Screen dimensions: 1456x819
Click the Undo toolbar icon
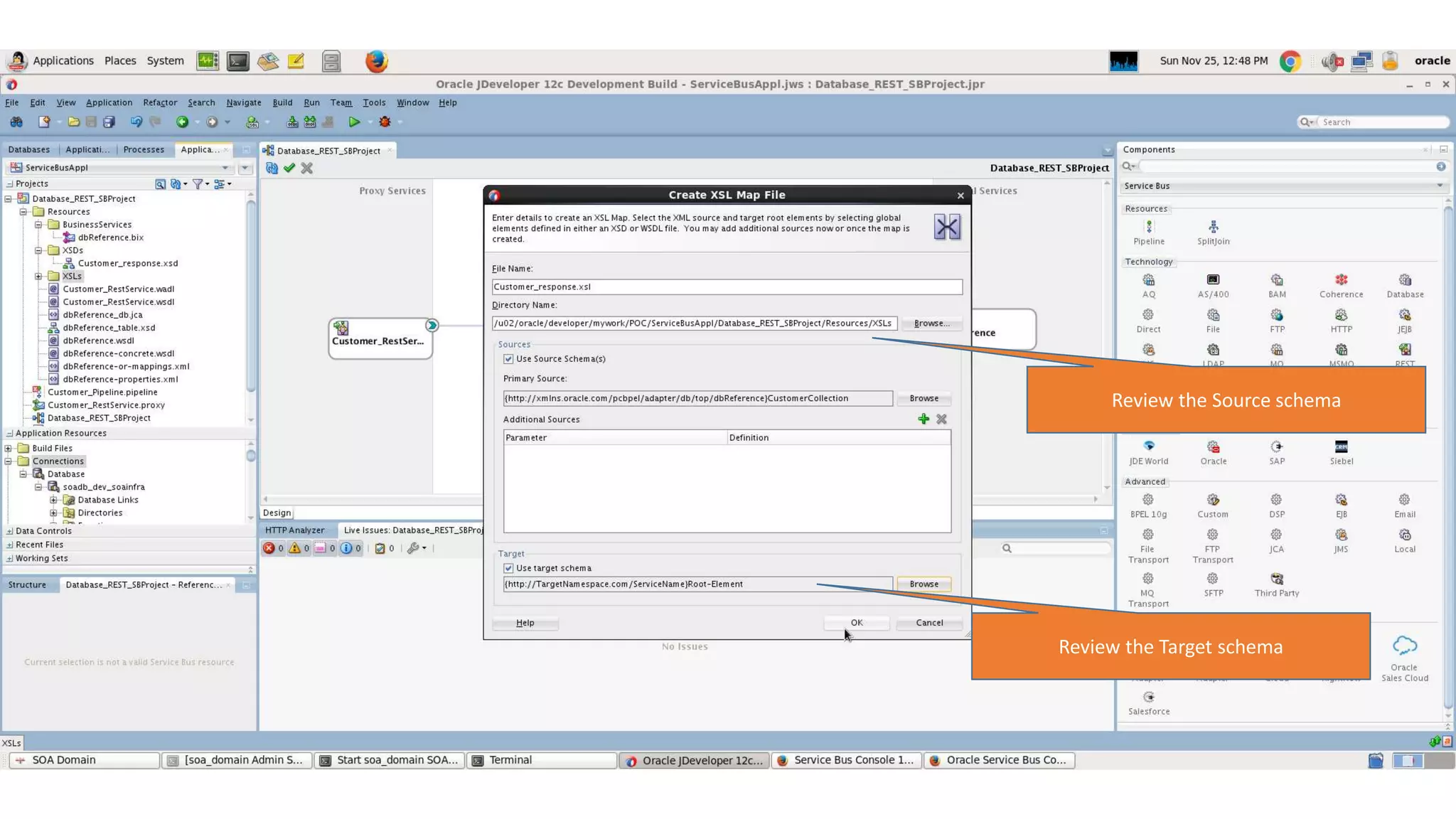click(136, 122)
